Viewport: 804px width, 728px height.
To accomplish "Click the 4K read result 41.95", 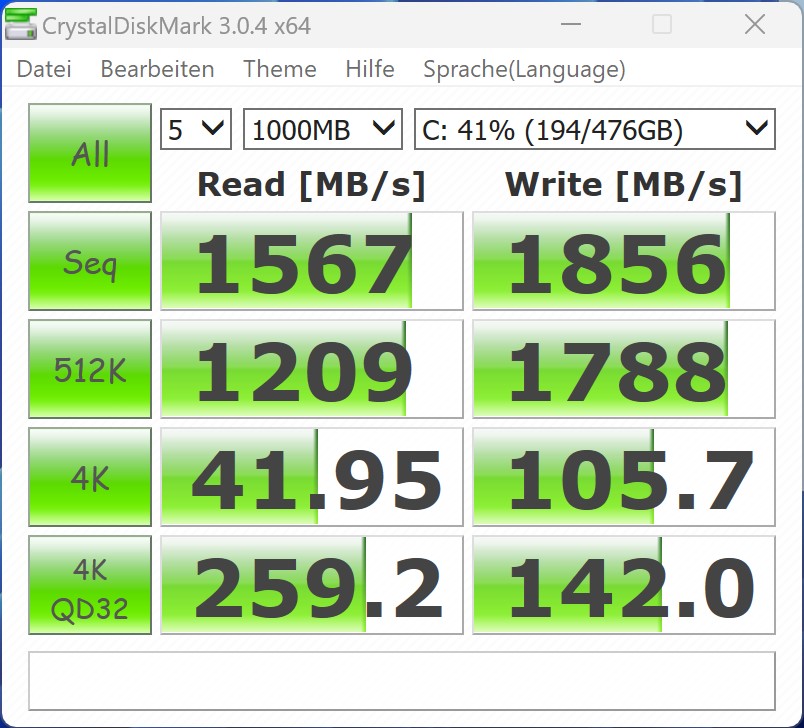I will click(x=312, y=477).
